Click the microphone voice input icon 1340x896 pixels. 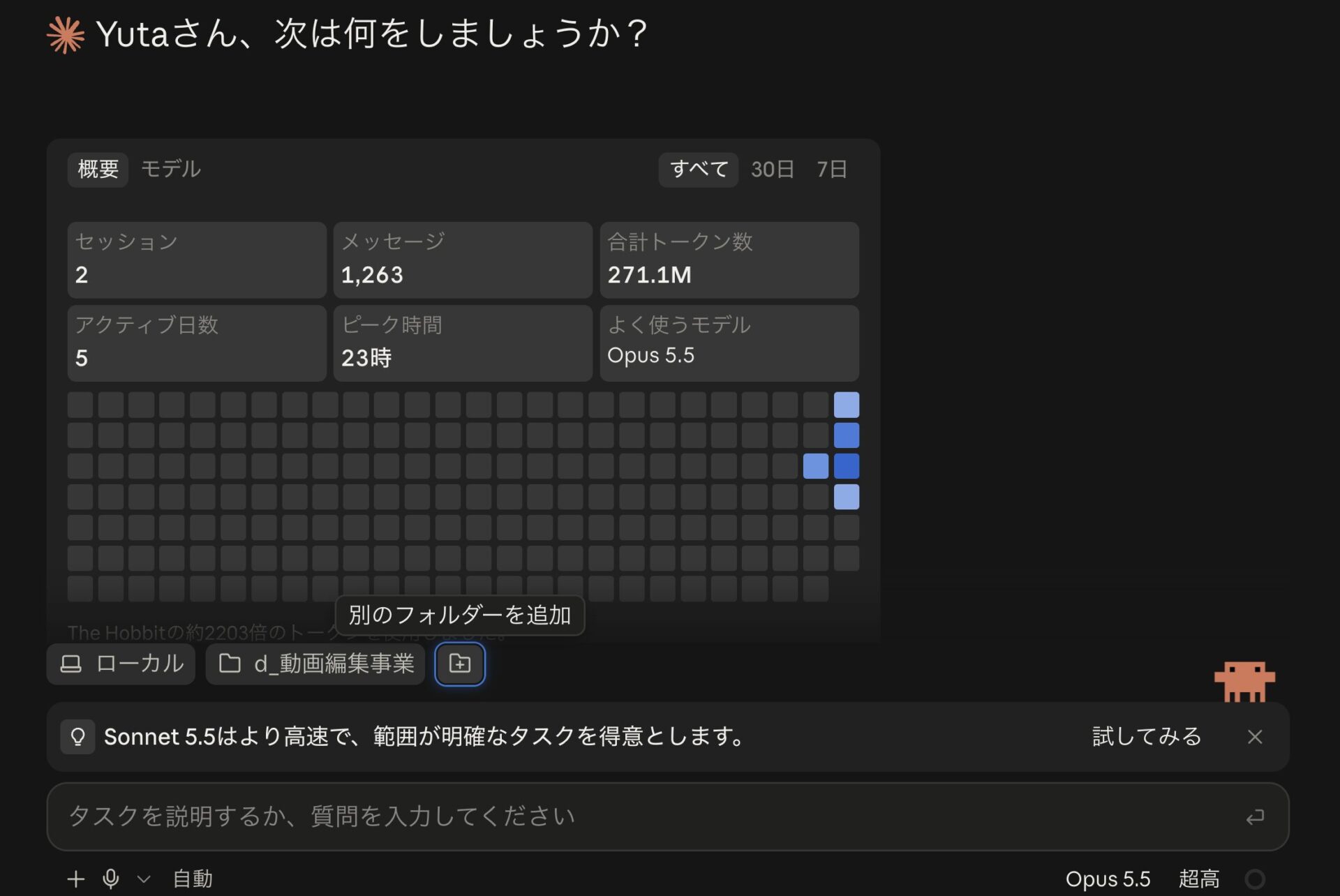coord(110,879)
